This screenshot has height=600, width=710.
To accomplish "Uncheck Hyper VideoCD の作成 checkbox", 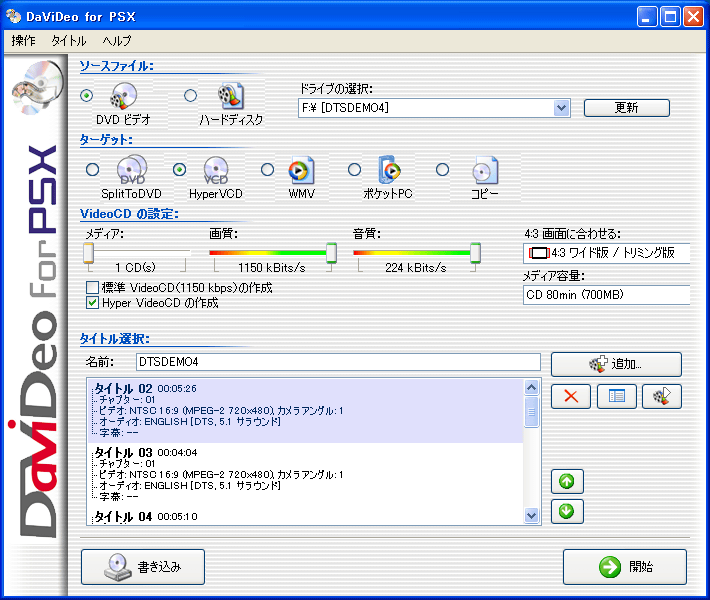I will [92, 302].
